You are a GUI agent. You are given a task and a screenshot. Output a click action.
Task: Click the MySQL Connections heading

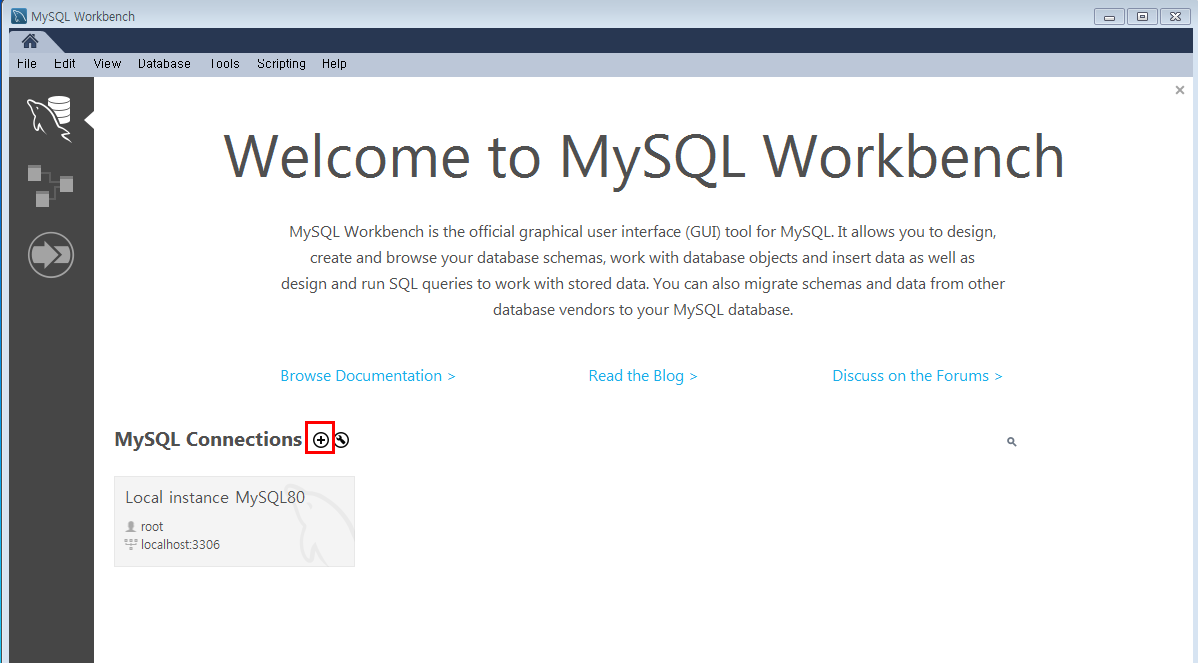pos(208,439)
